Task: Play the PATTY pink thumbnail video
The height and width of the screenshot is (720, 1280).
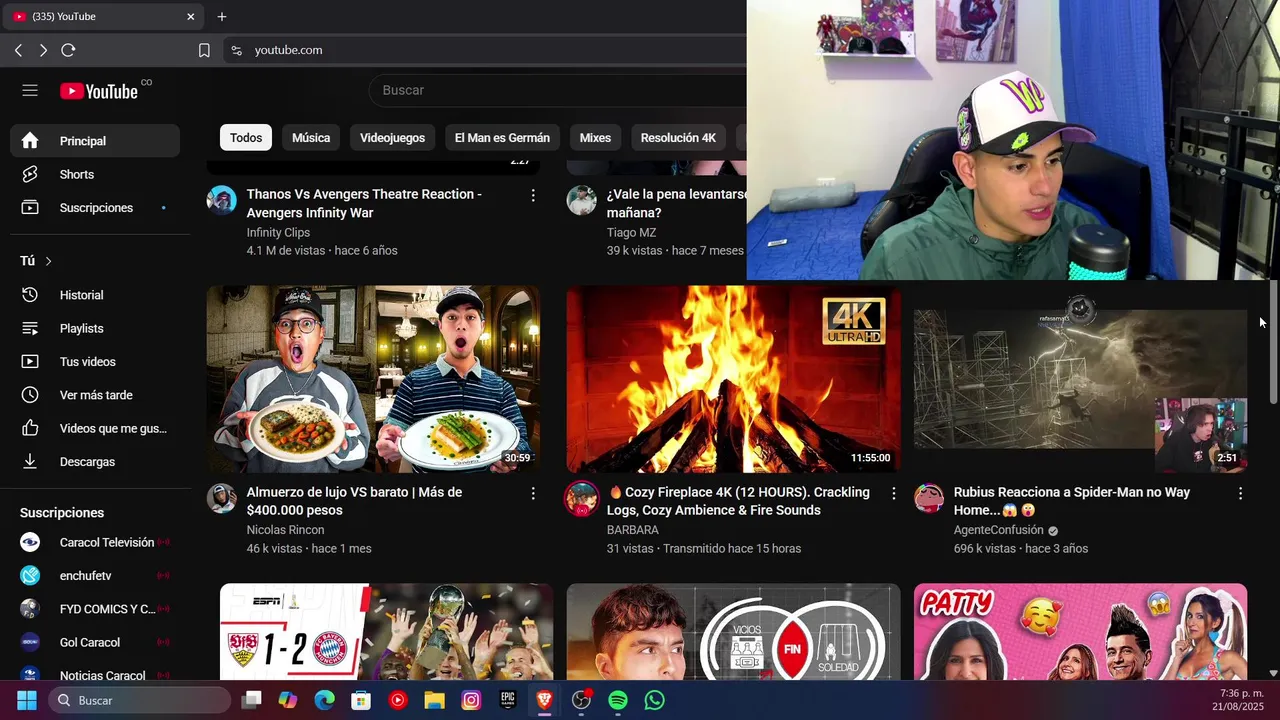Action: point(1080,632)
